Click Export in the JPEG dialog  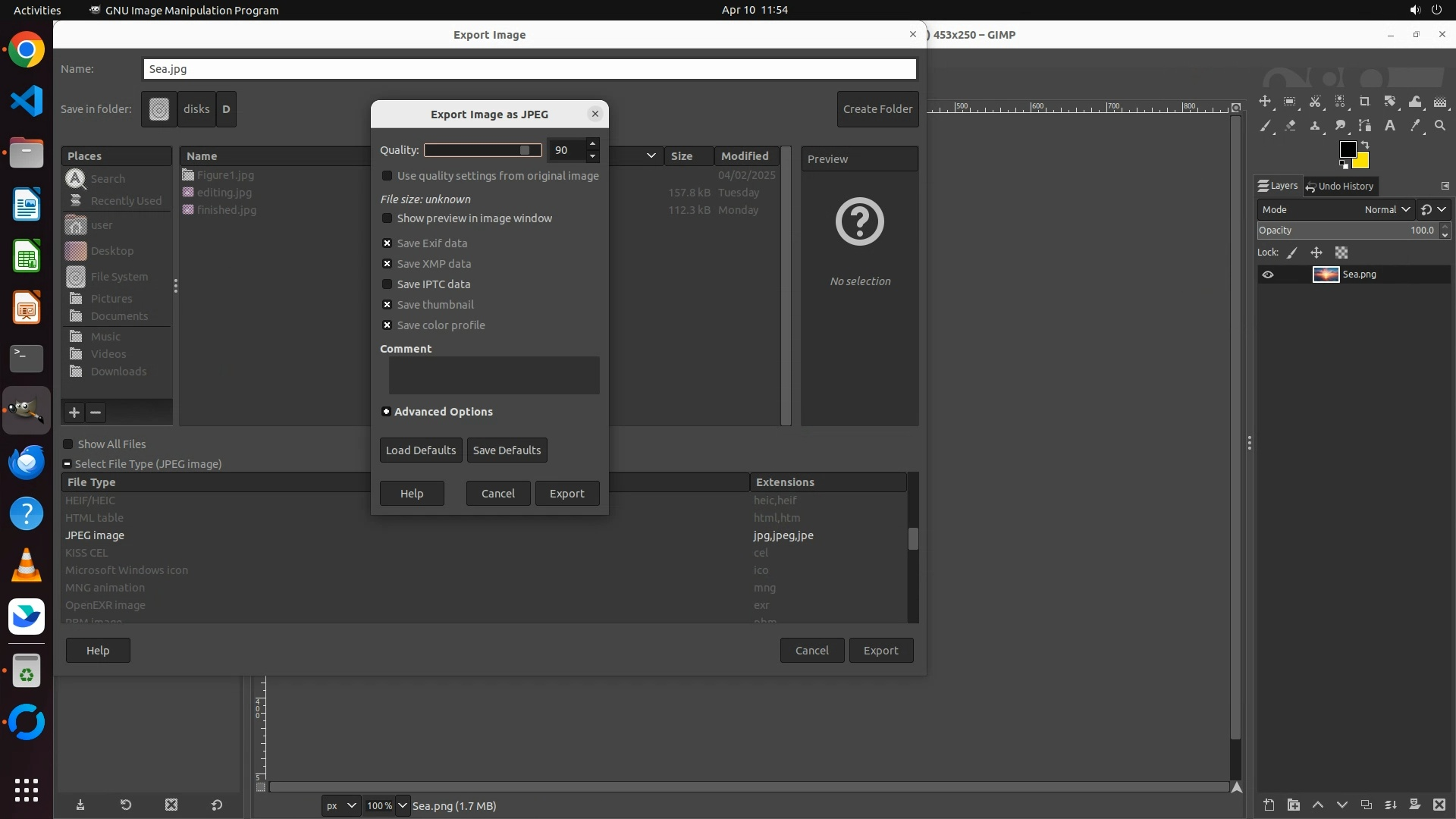(566, 494)
